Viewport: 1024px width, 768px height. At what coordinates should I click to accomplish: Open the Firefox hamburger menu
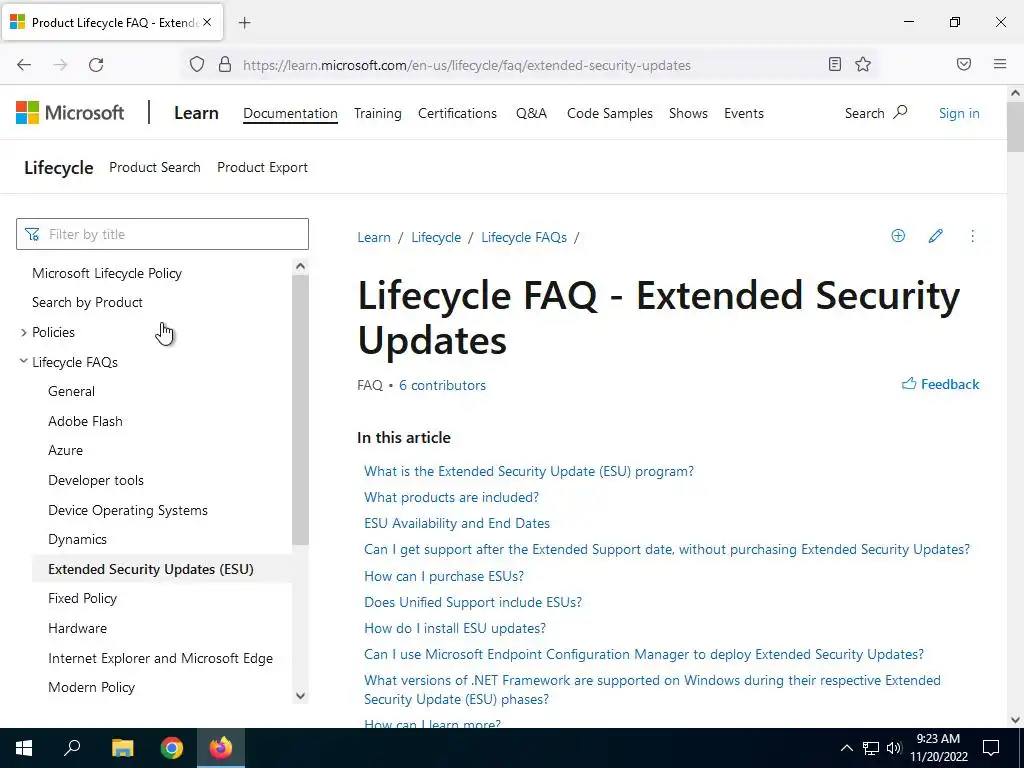tap(1000, 64)
